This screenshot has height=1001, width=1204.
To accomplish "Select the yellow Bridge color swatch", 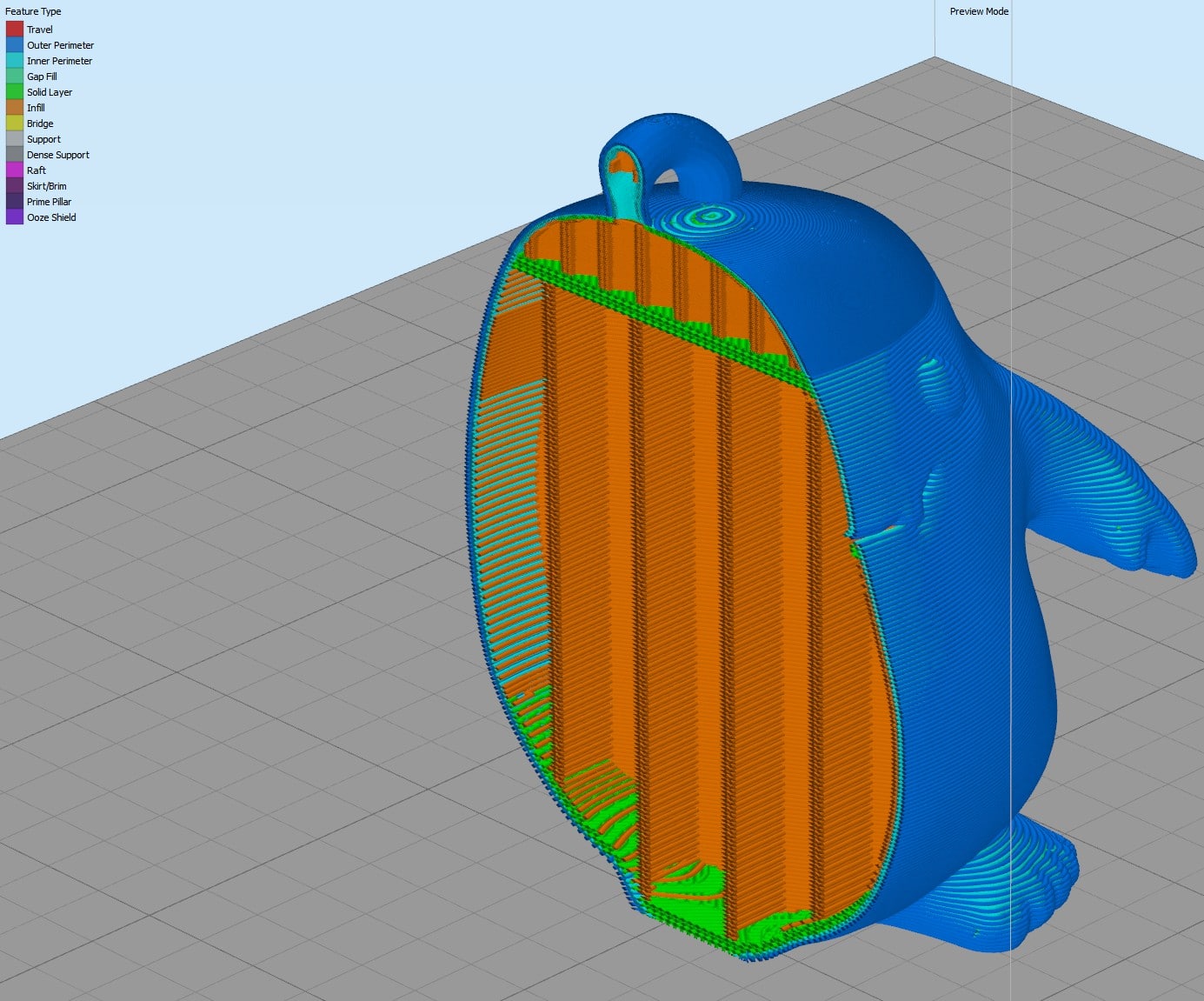I will [15, 123].
